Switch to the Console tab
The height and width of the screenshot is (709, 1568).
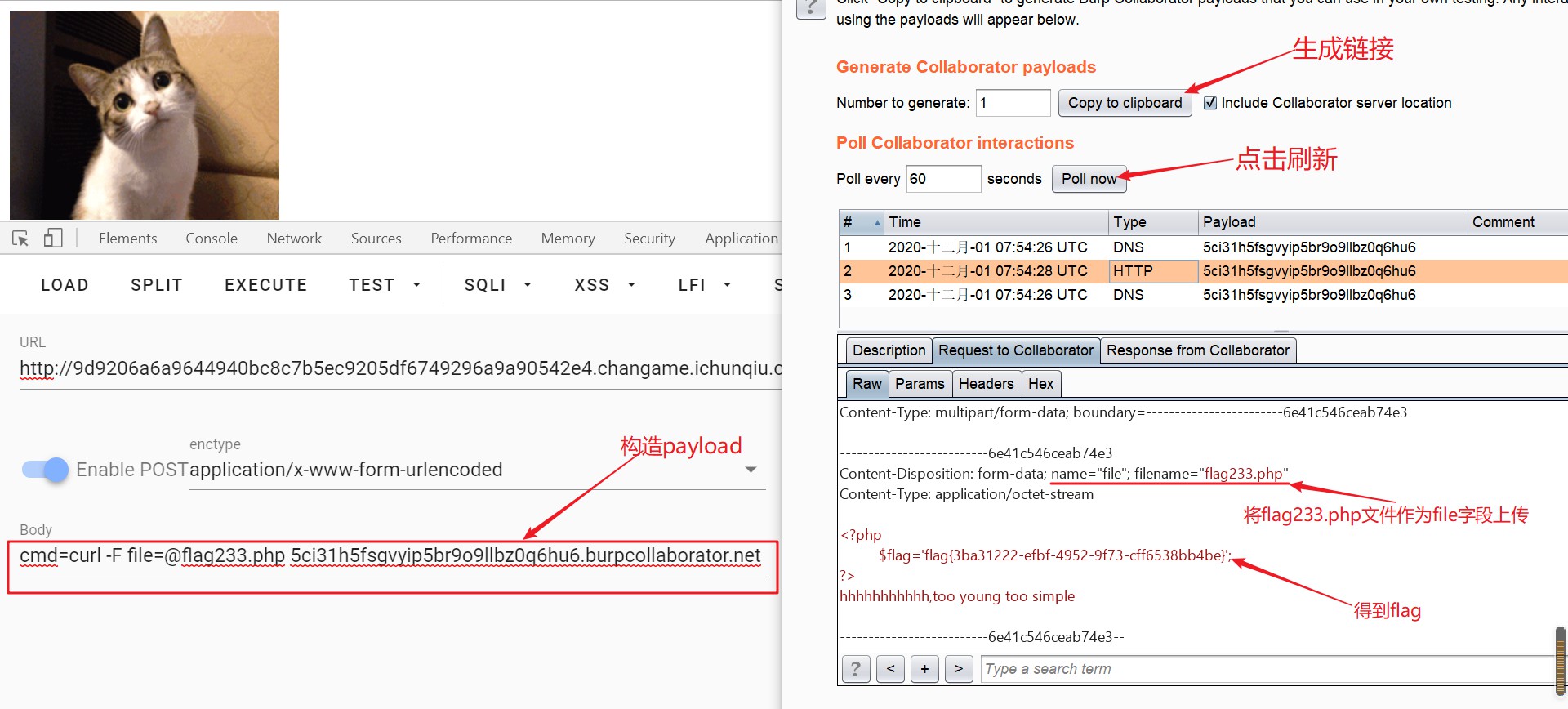[212, 239]
